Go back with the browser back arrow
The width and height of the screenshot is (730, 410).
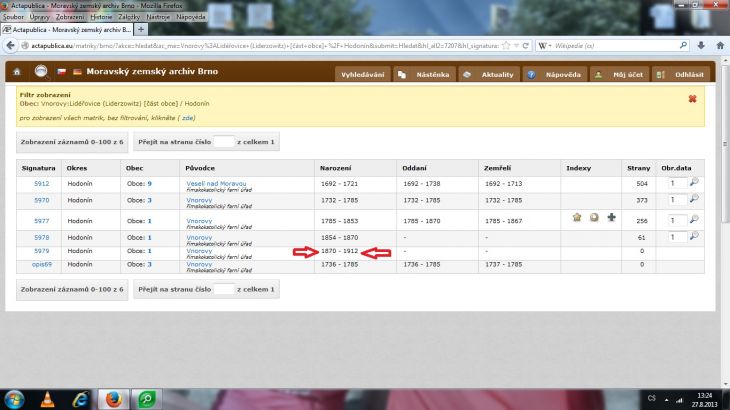(10, 46)
